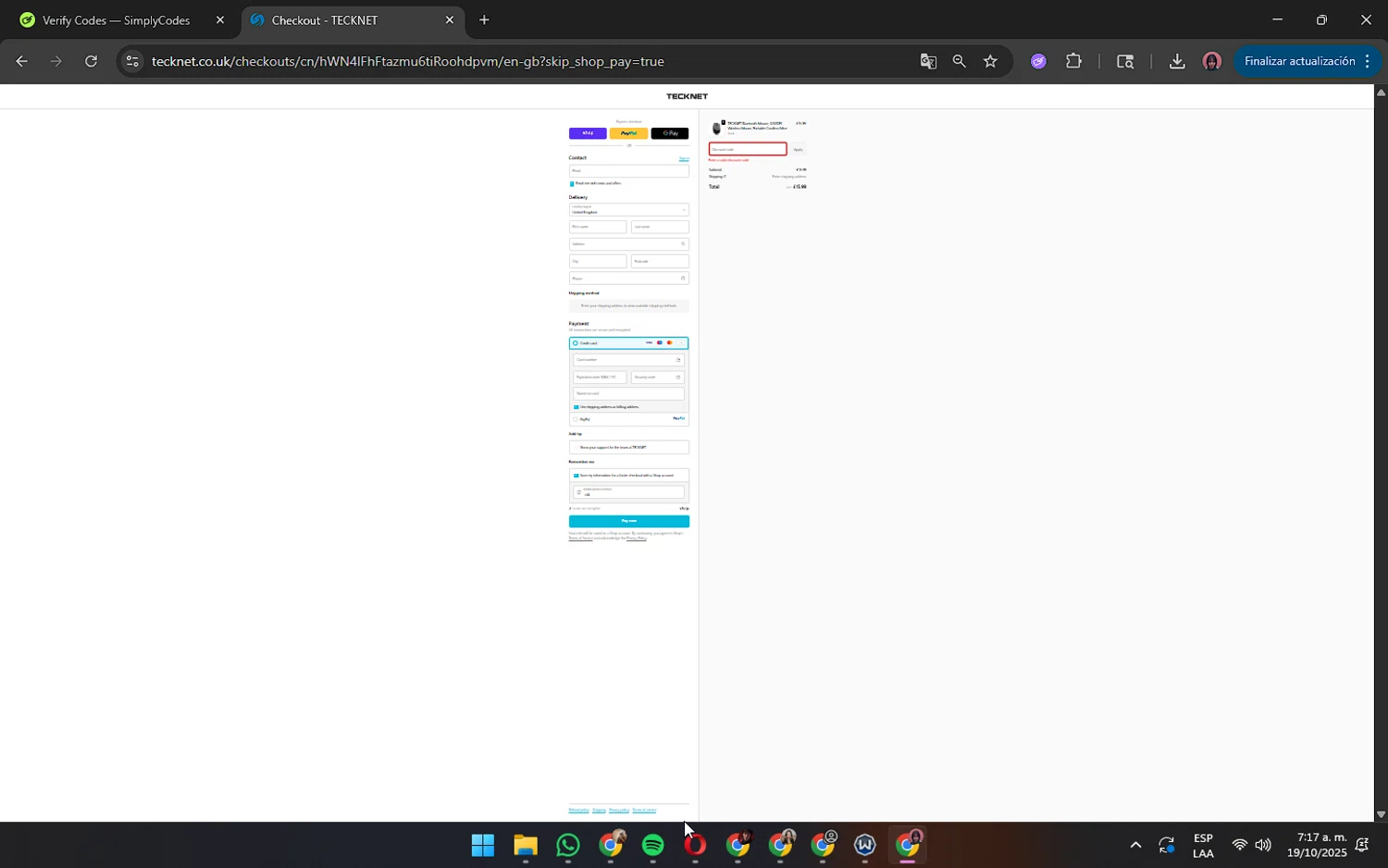Click the Pay now button
Image resolution: width=1388 pixels, height=868 pixels.
(629, 521)
